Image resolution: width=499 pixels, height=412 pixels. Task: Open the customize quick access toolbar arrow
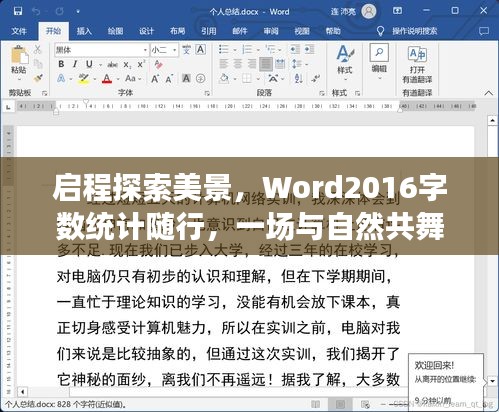point(78,12)
